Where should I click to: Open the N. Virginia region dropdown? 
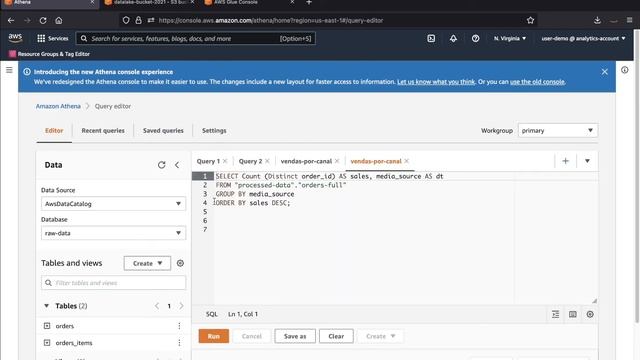(x=509, y=38)
